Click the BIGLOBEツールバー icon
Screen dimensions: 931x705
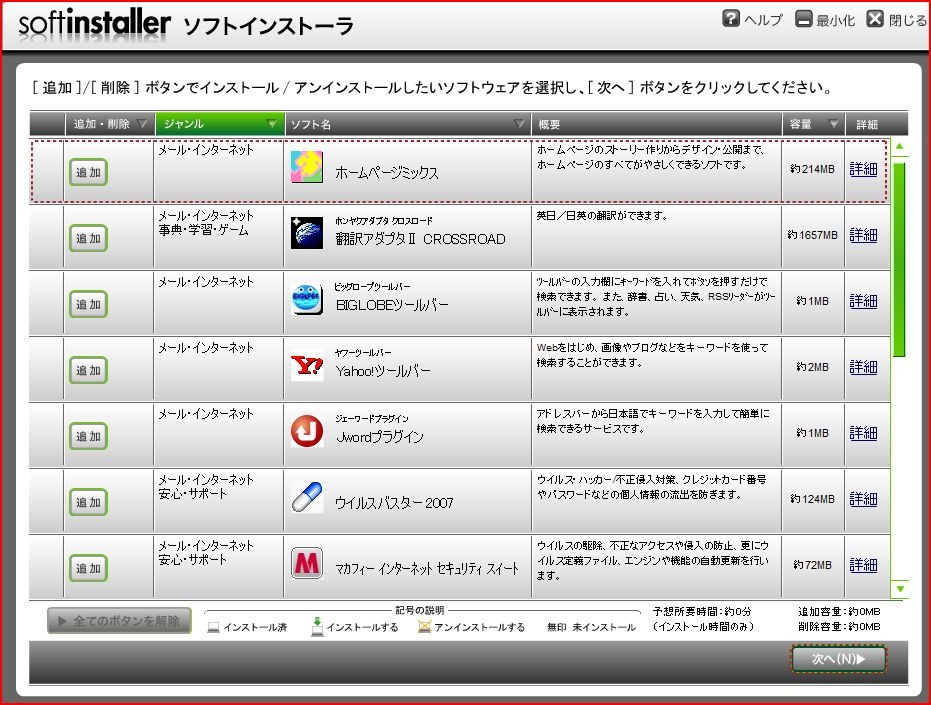tap(307, 299)
